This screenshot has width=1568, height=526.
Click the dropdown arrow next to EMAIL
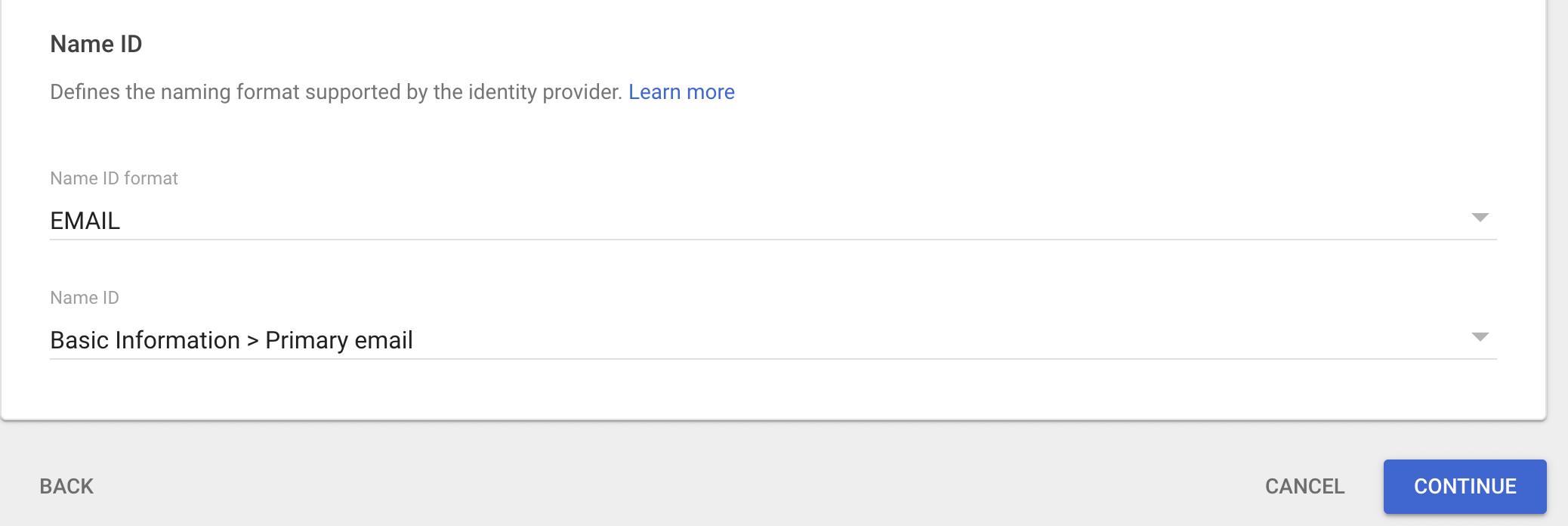1481,219
